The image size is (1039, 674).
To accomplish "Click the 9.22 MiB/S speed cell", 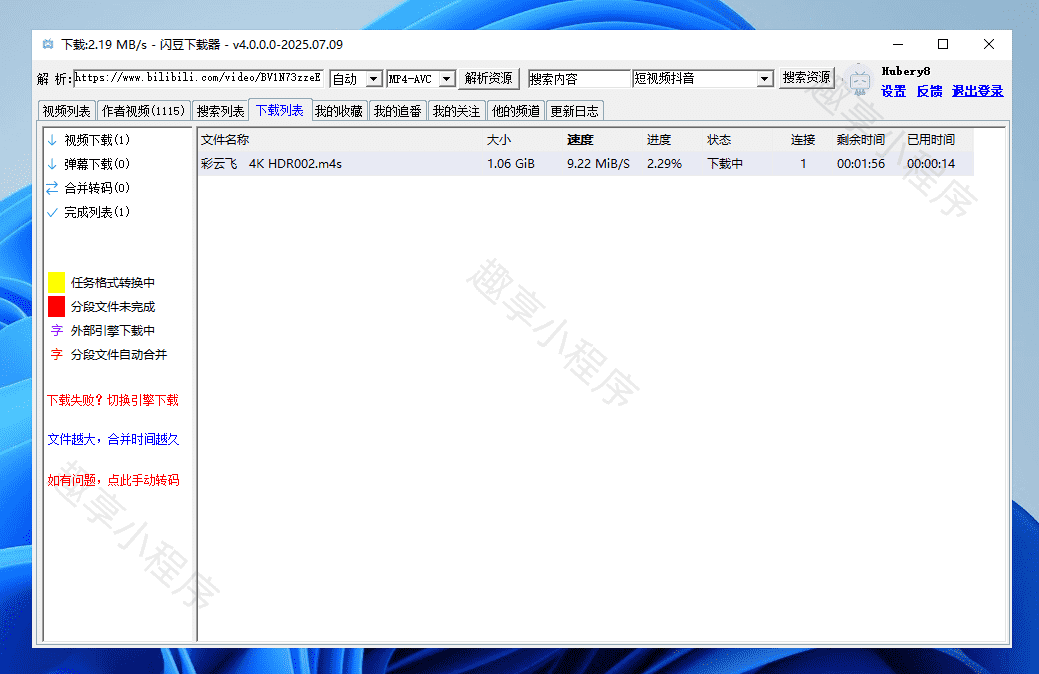I will (598, 164).
